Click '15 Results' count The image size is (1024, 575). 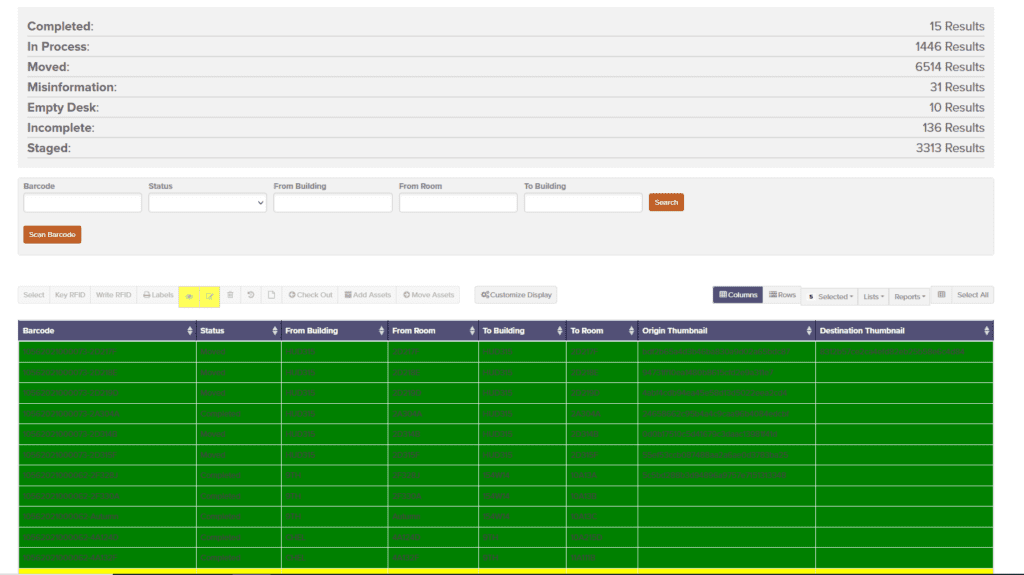click(x=957, y=26)
